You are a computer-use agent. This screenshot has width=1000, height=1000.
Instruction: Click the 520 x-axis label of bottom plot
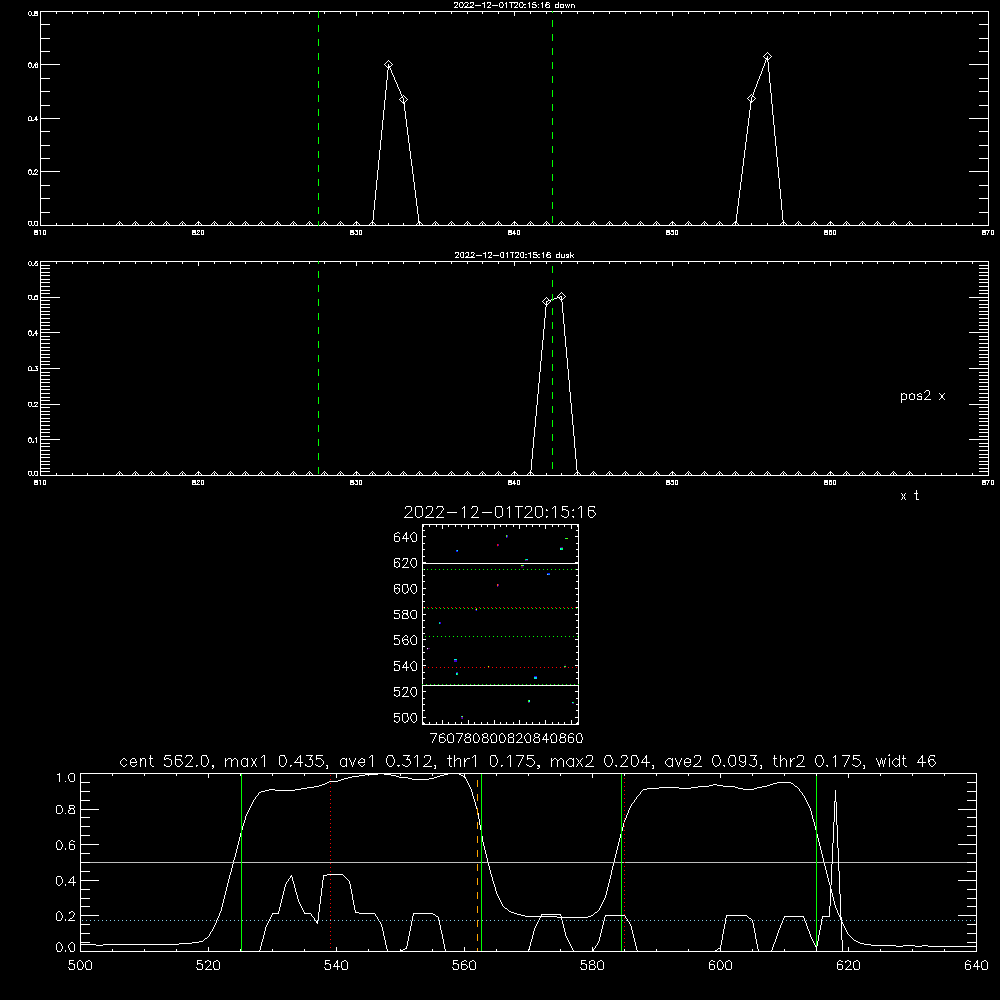click(208, 966)
